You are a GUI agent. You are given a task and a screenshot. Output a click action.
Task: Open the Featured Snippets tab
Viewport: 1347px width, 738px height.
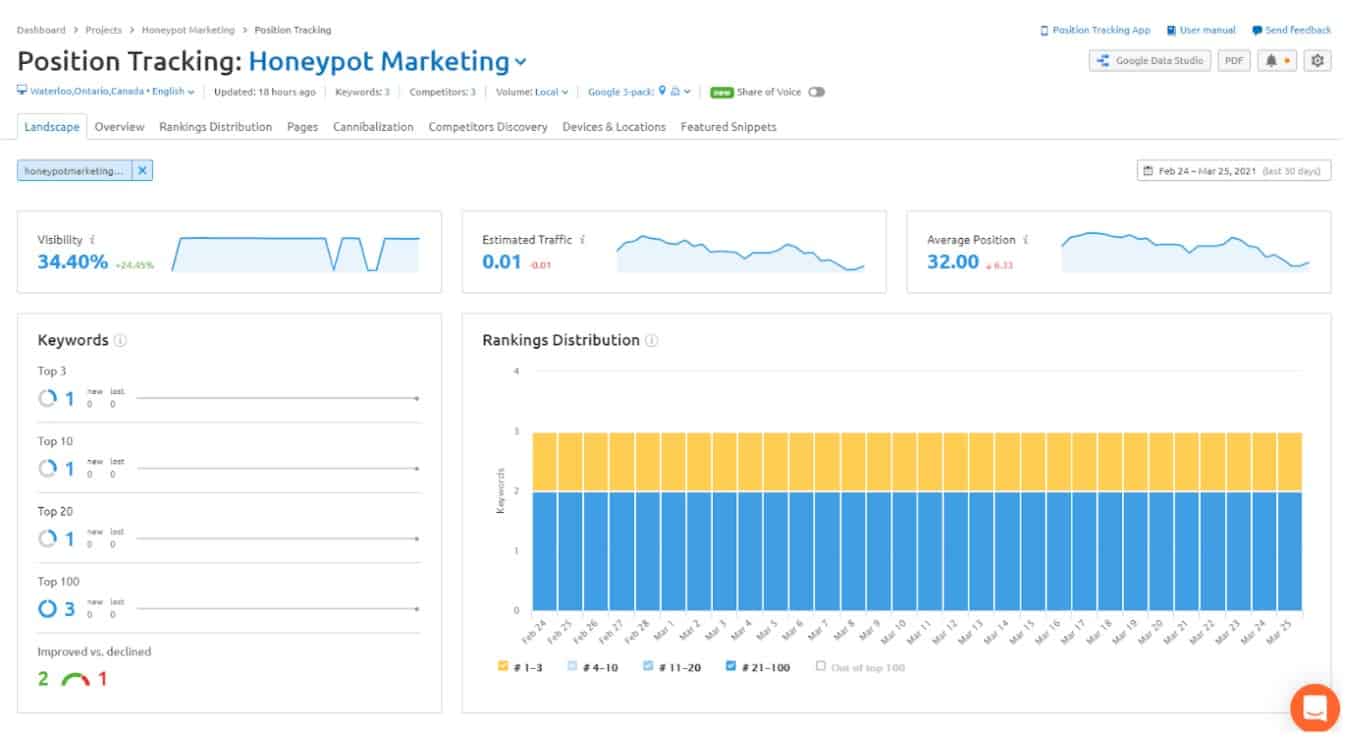tap(728, 127)
